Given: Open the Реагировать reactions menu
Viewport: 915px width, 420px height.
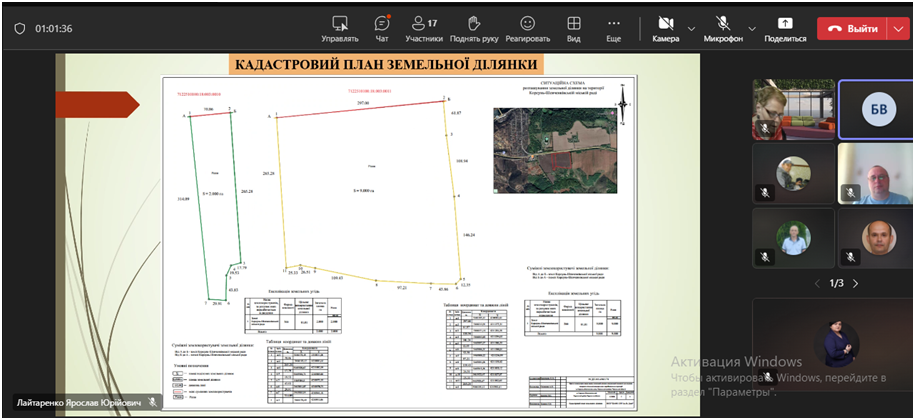Looking at the screenshot, I should (527, 28).
